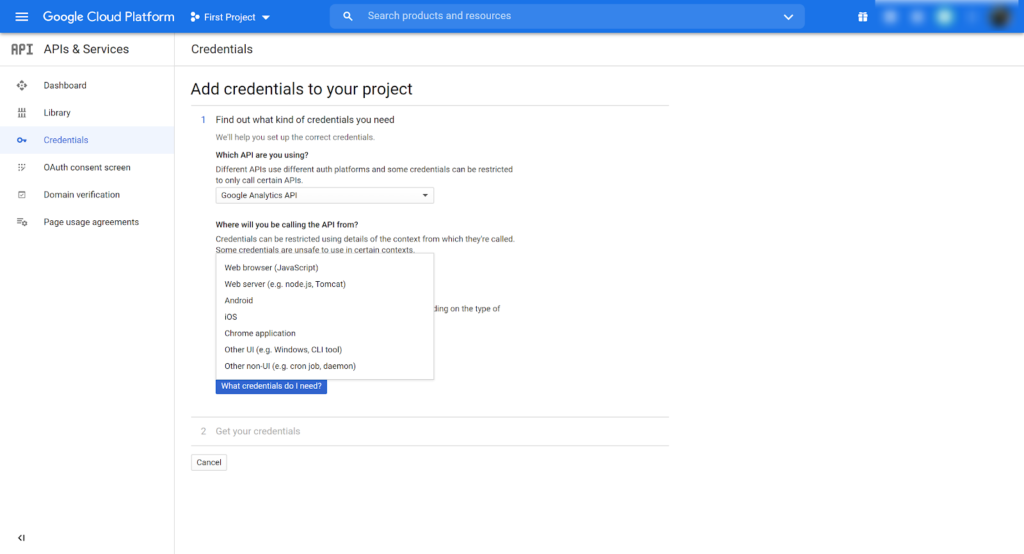Open the First Project selector
This screenshot has width=1024, height=554.
pyautogui.click(x=231, y=17)
